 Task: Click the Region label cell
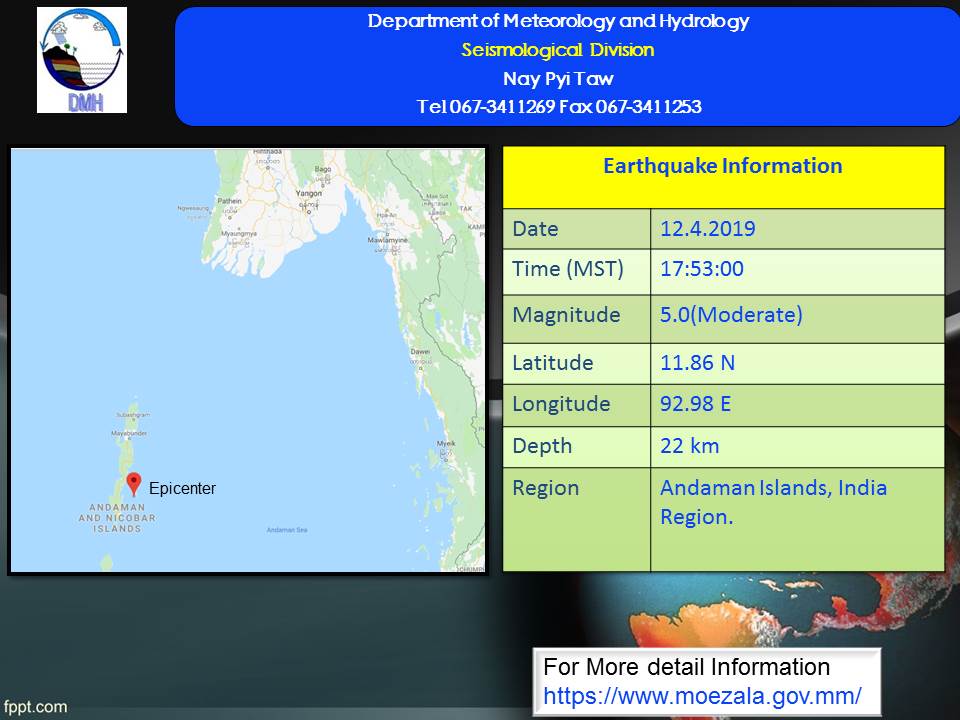click(x=577, y=520)
